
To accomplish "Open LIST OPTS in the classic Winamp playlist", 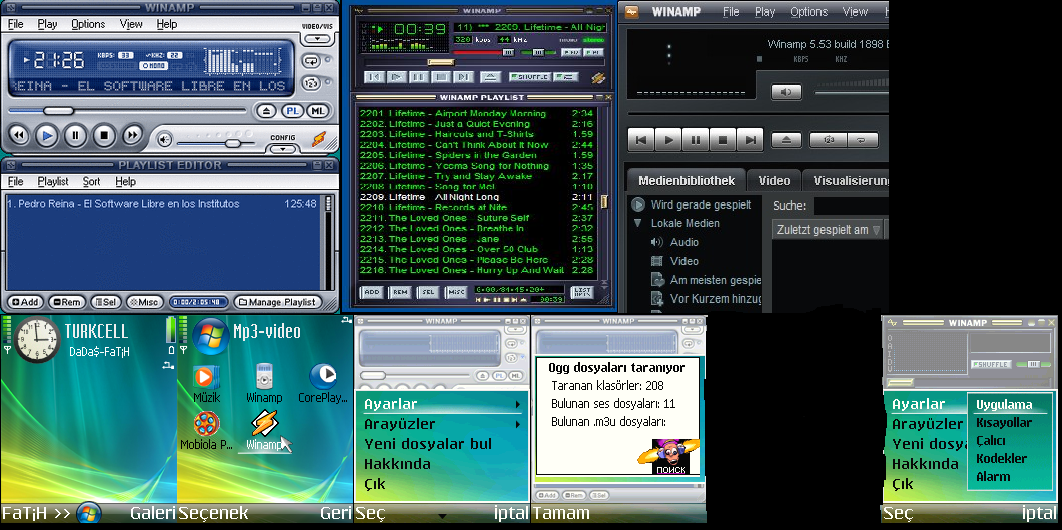I will 582,292.
